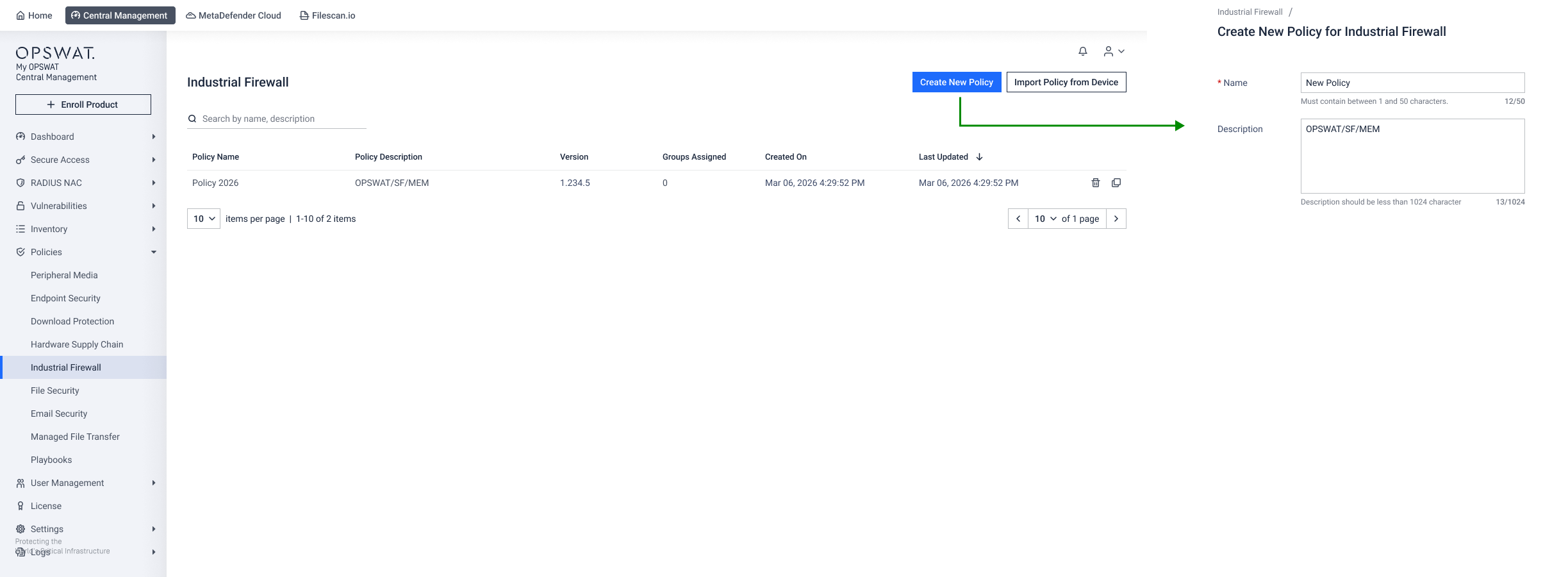Delete Policy 2026 with trash icon
Screen dimensions: 1568x577
1095,183
